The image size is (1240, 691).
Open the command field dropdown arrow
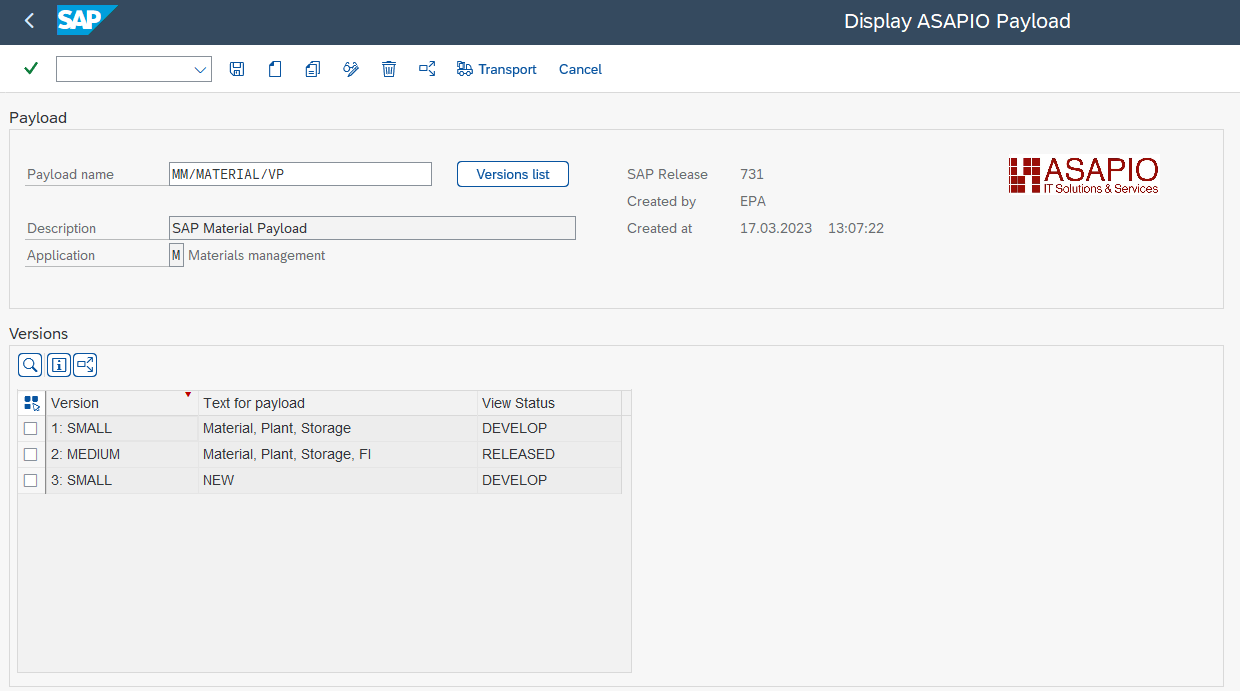(200, 69)
